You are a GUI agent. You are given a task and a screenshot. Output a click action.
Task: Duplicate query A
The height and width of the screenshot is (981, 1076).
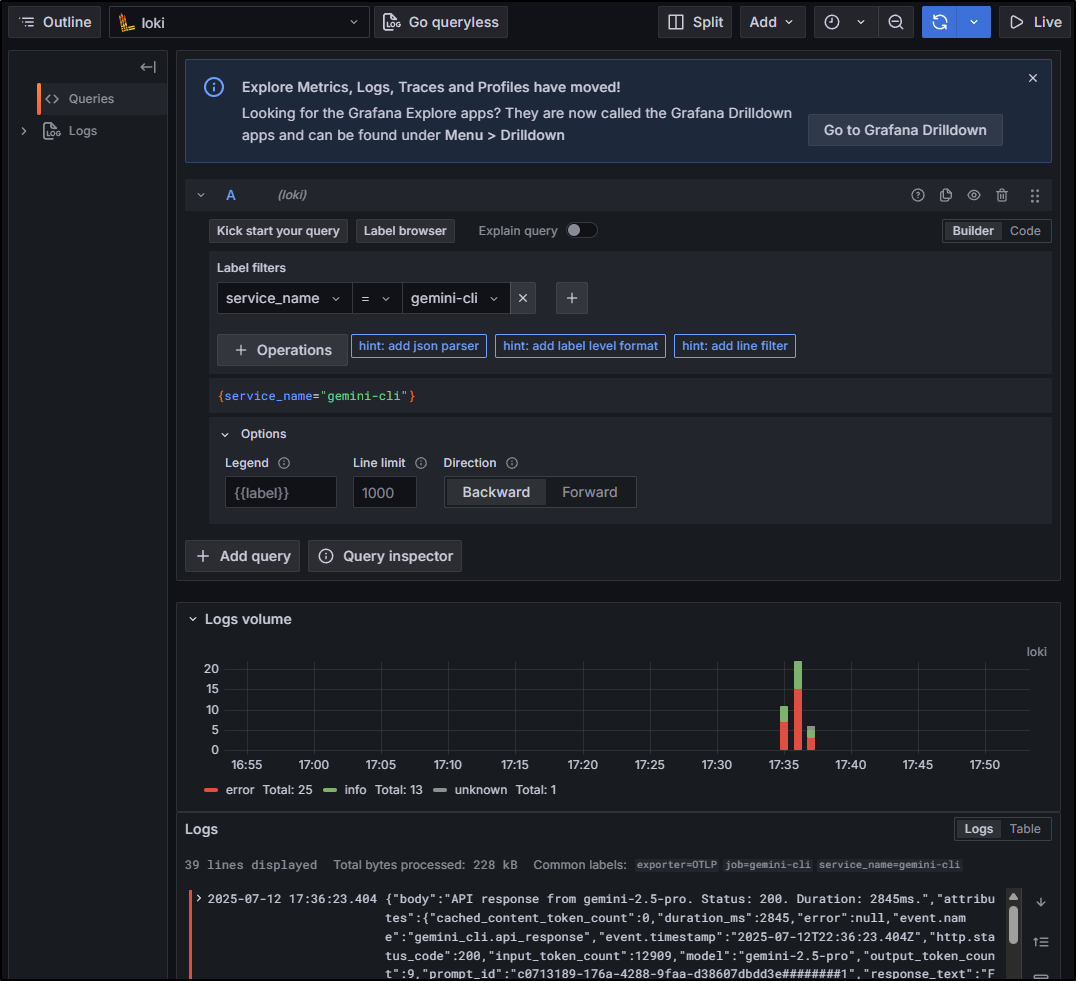(946, 195)
